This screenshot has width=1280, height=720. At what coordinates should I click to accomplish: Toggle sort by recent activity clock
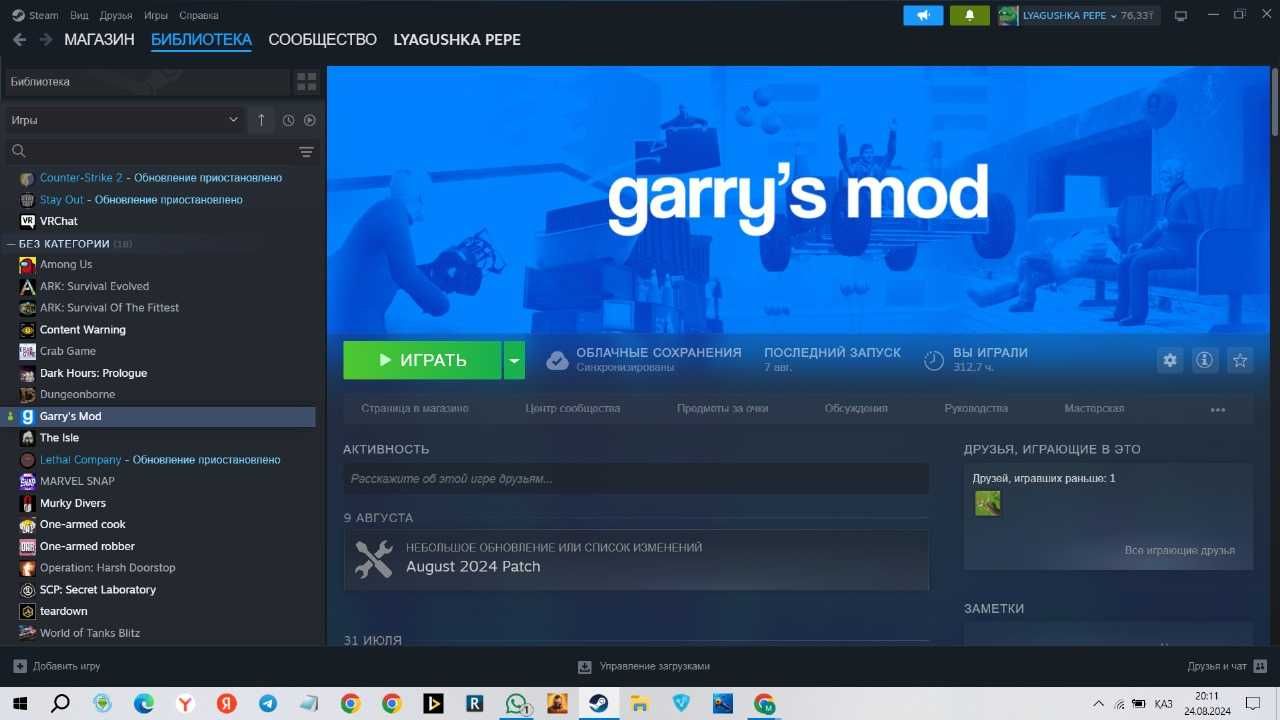[288, 120]
